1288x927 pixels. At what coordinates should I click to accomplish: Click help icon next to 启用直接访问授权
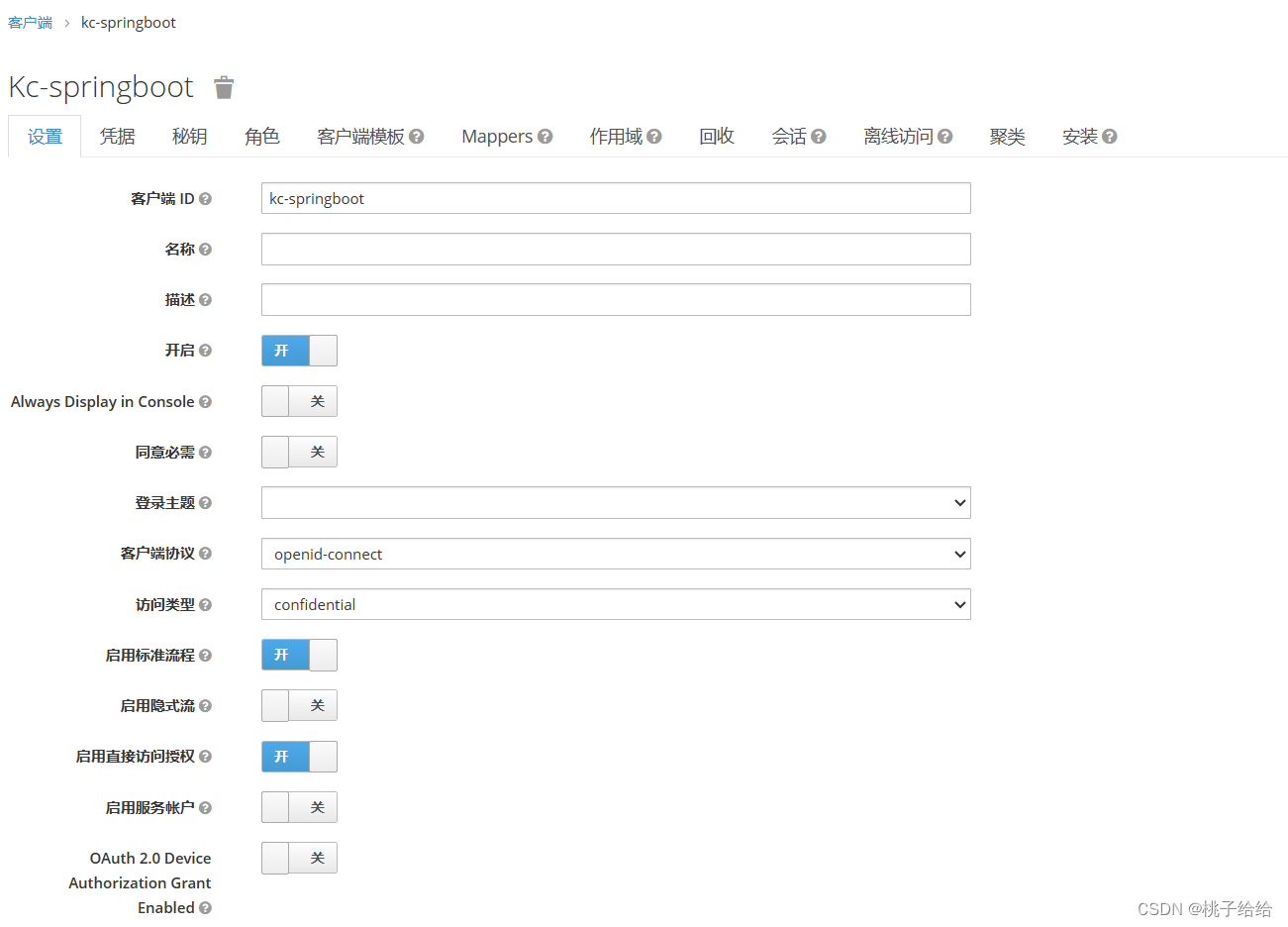pyautogui.click(x=205, y=757)
